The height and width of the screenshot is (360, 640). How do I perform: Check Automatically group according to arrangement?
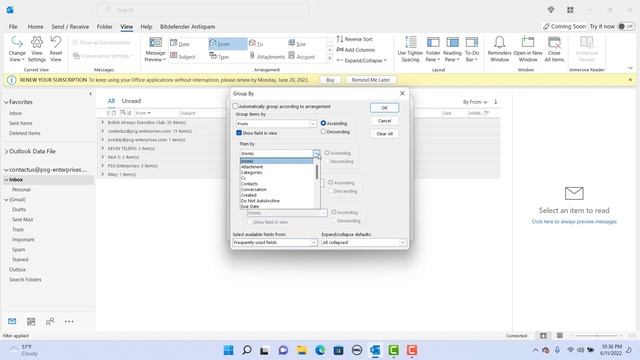point(235,106)
